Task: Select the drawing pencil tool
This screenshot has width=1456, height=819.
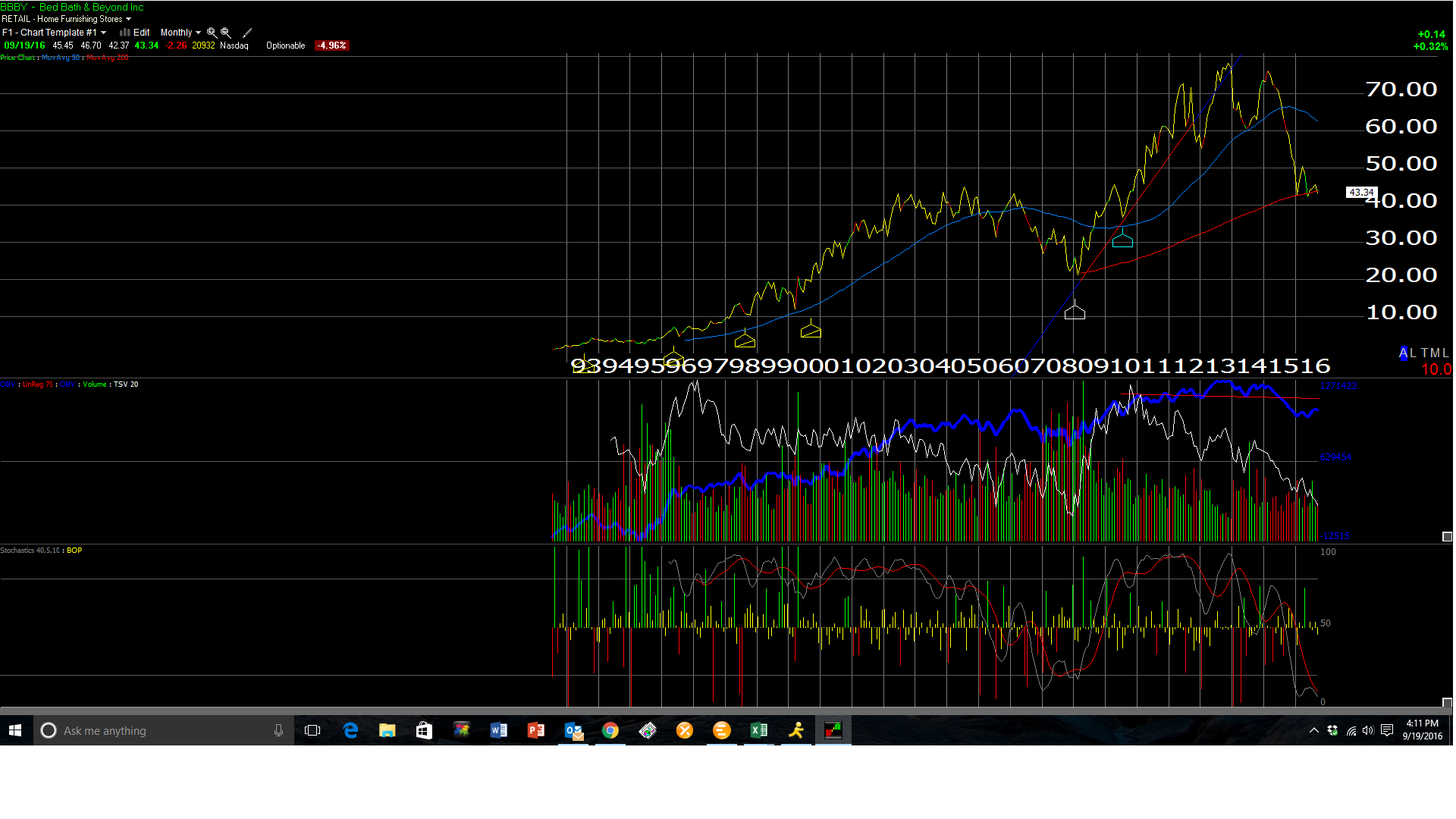Action: [246, 32]
